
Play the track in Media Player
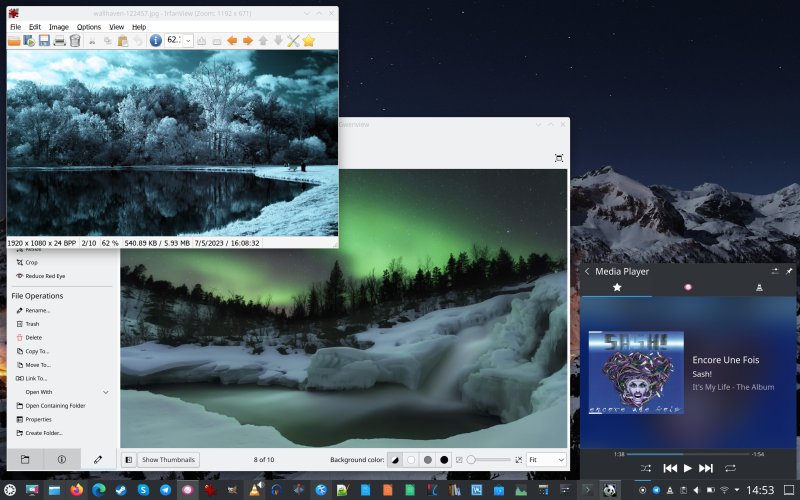click(688, 468)
